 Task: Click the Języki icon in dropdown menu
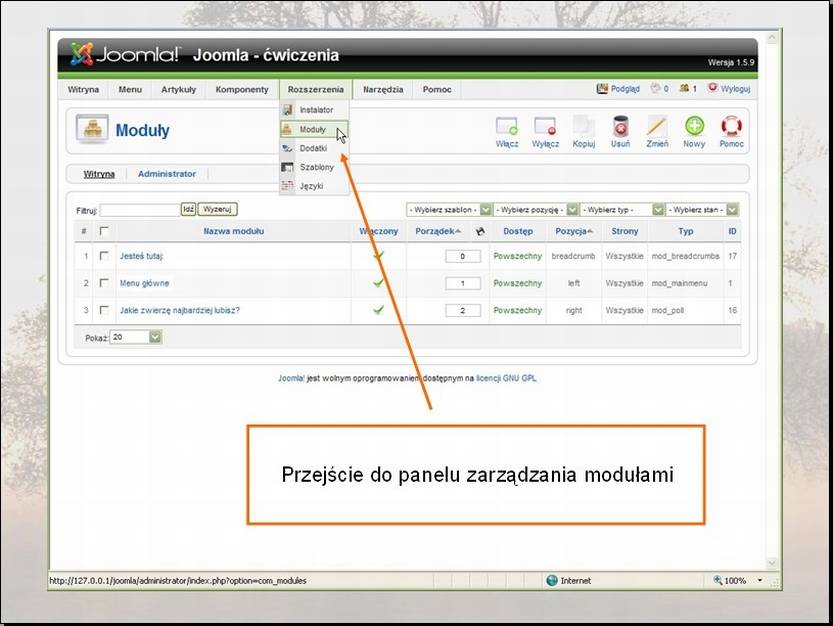click(x=287, y=186)
